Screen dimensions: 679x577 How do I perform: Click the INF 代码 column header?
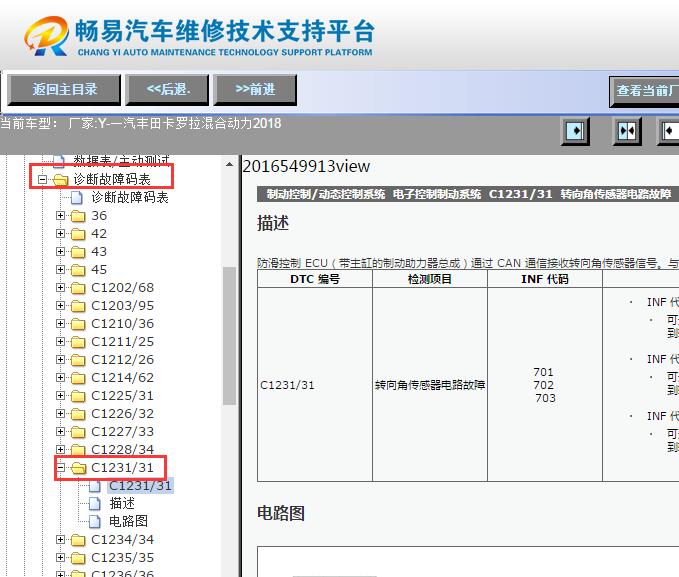[545, 279]
